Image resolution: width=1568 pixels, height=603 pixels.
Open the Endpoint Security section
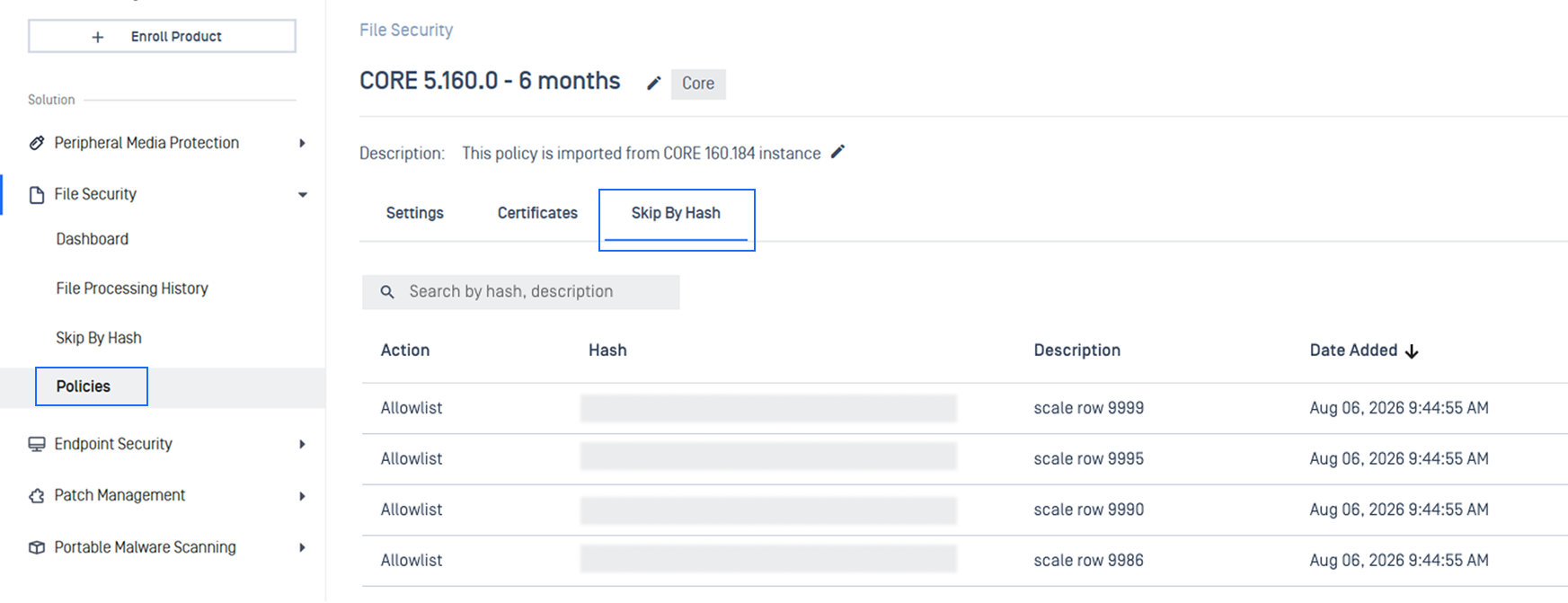113,444
